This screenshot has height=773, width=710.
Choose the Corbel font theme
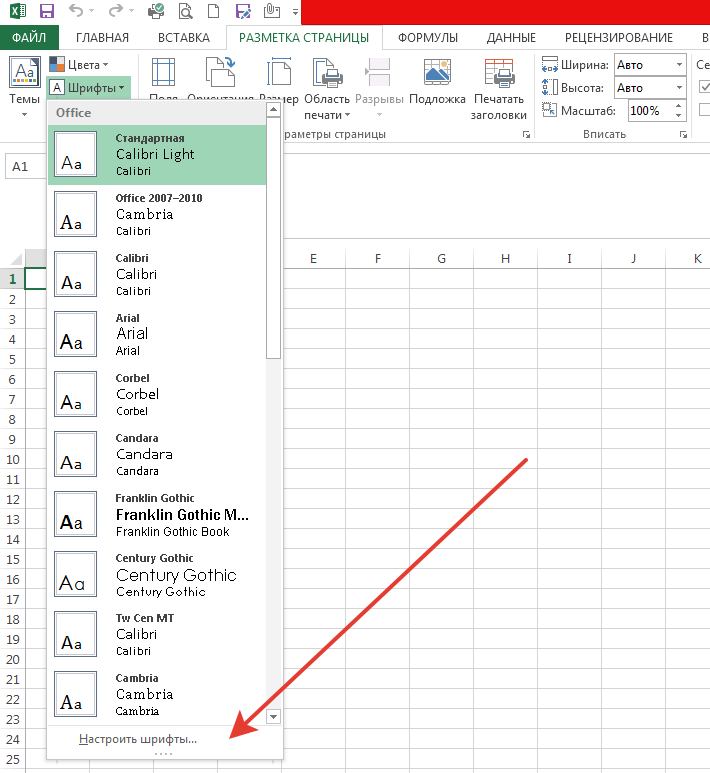[x=157, y=394]
